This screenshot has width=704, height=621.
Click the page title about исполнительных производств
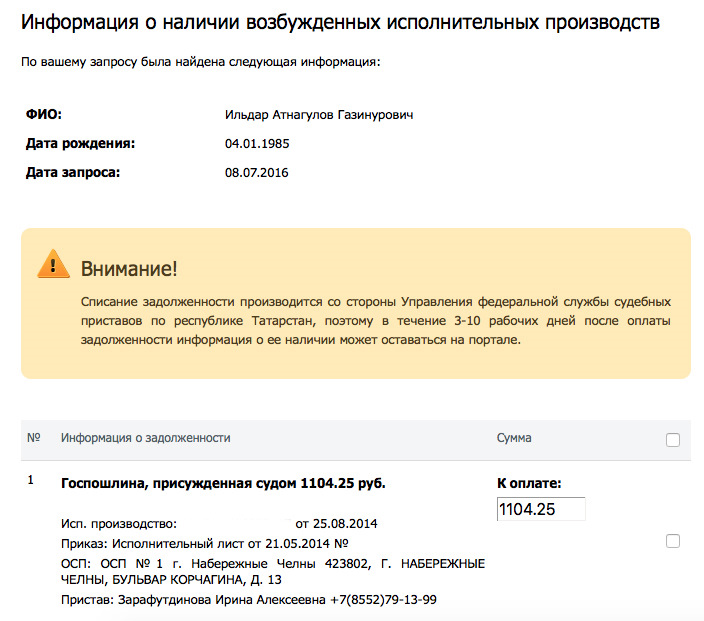point(340,24)
